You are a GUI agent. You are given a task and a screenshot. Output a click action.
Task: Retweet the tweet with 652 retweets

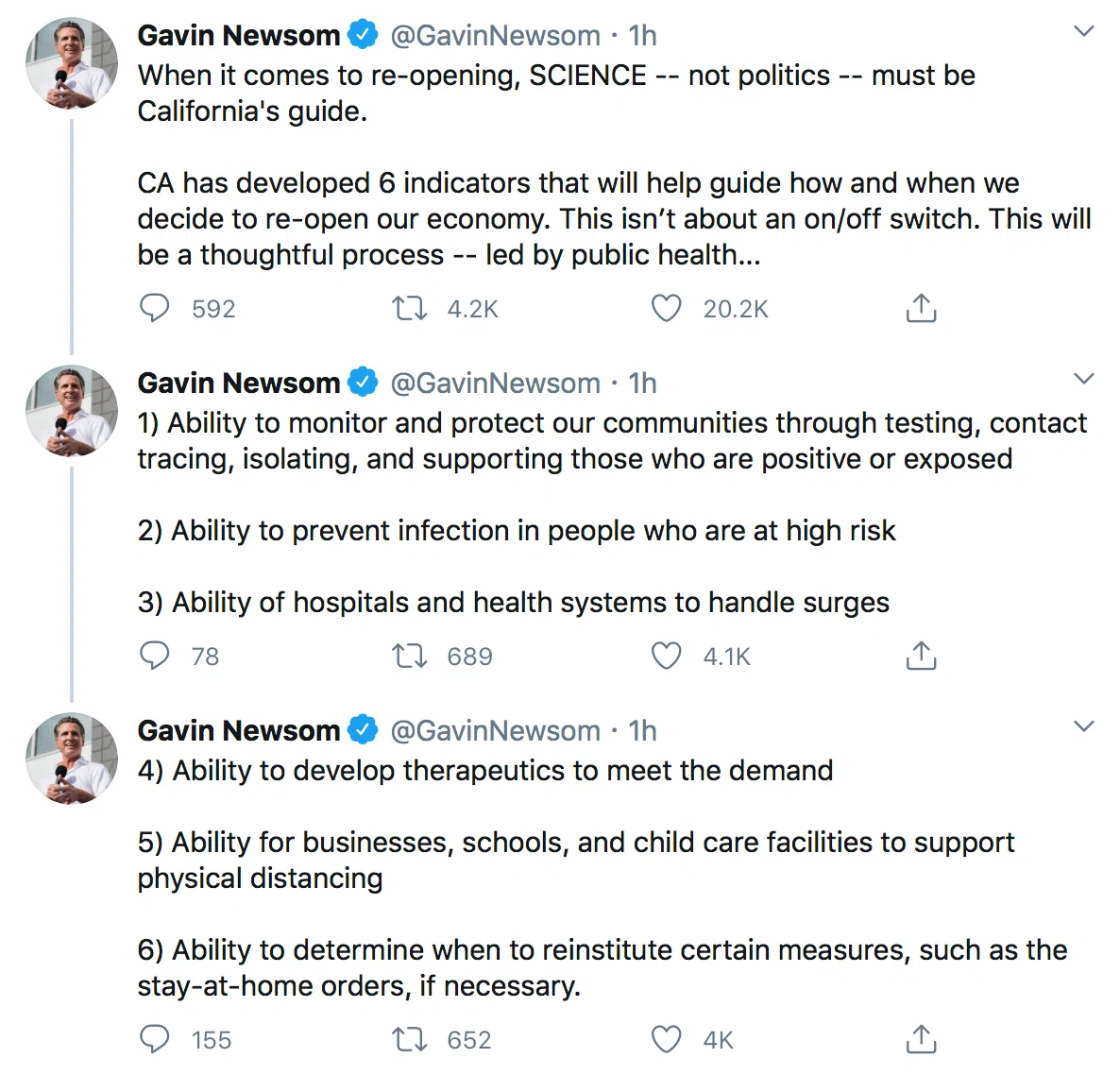click(410, 1039)
